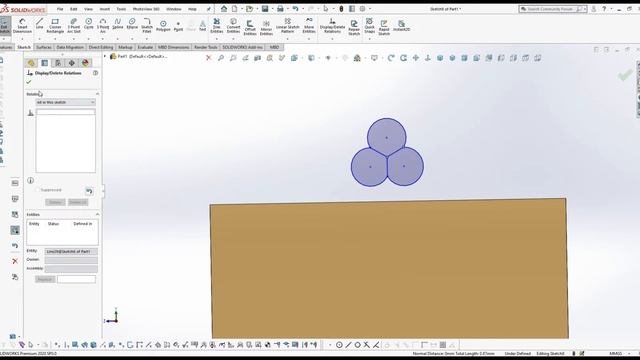This screenshot has height=360, width=640.
Task: Collapse the Entities section
Action: (x=97, y=214)
